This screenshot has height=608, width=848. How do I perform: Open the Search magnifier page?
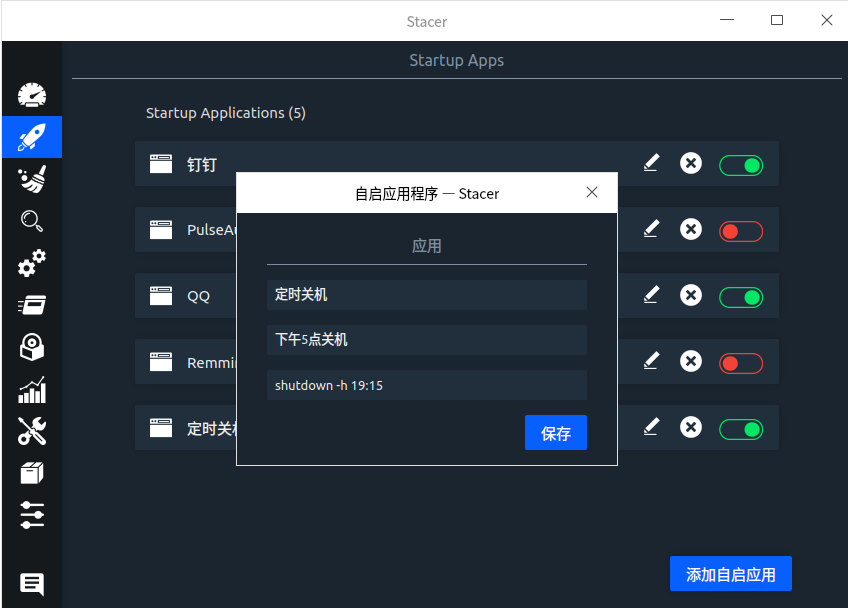32,221
